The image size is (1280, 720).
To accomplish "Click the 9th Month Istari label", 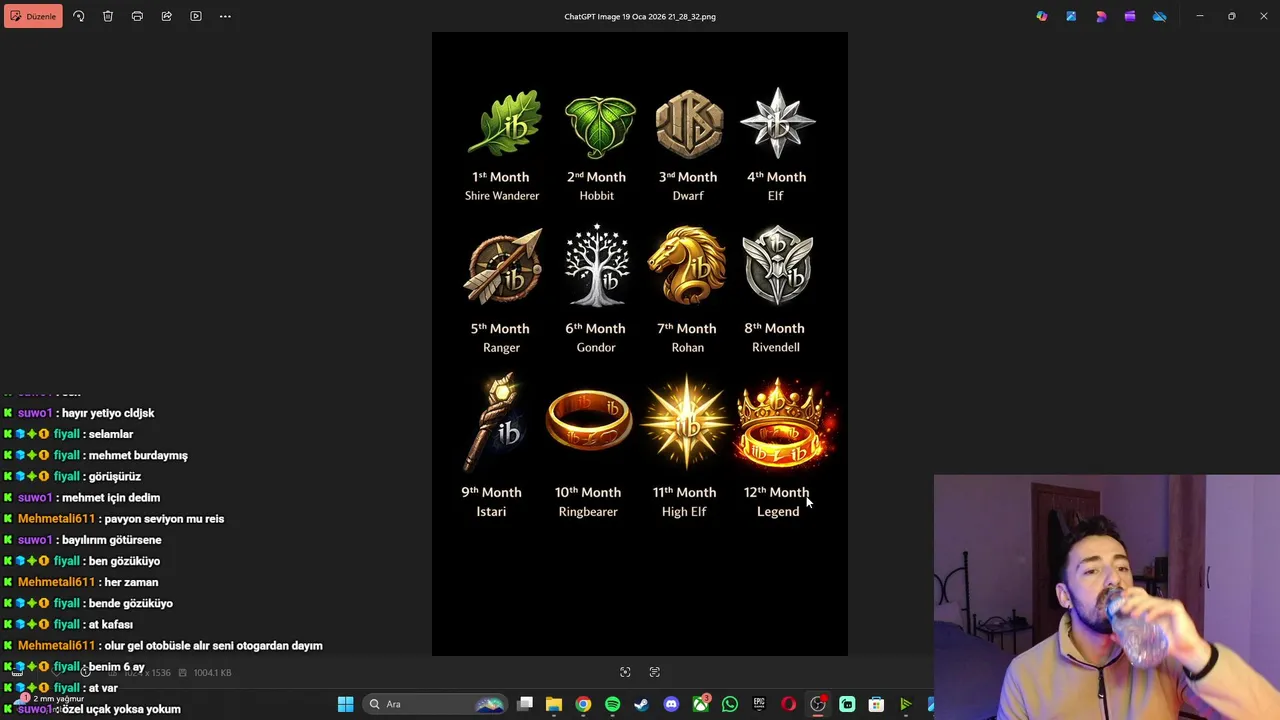I will tap(491, 501).
